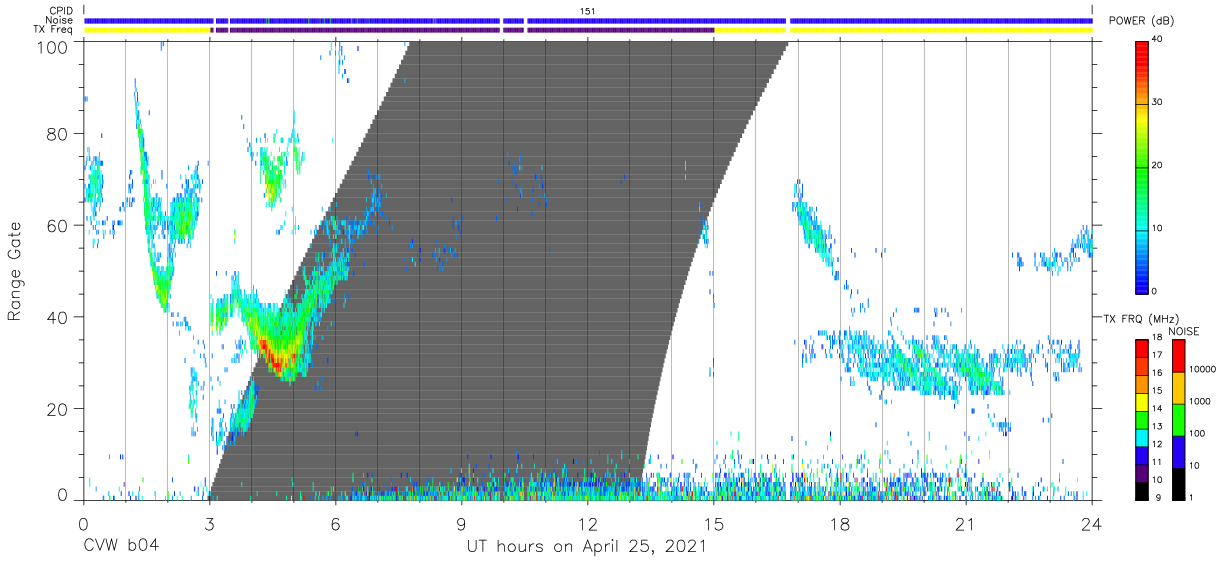Click the TX Freq row label
The image size is (1228, 567).
[54, 30]
